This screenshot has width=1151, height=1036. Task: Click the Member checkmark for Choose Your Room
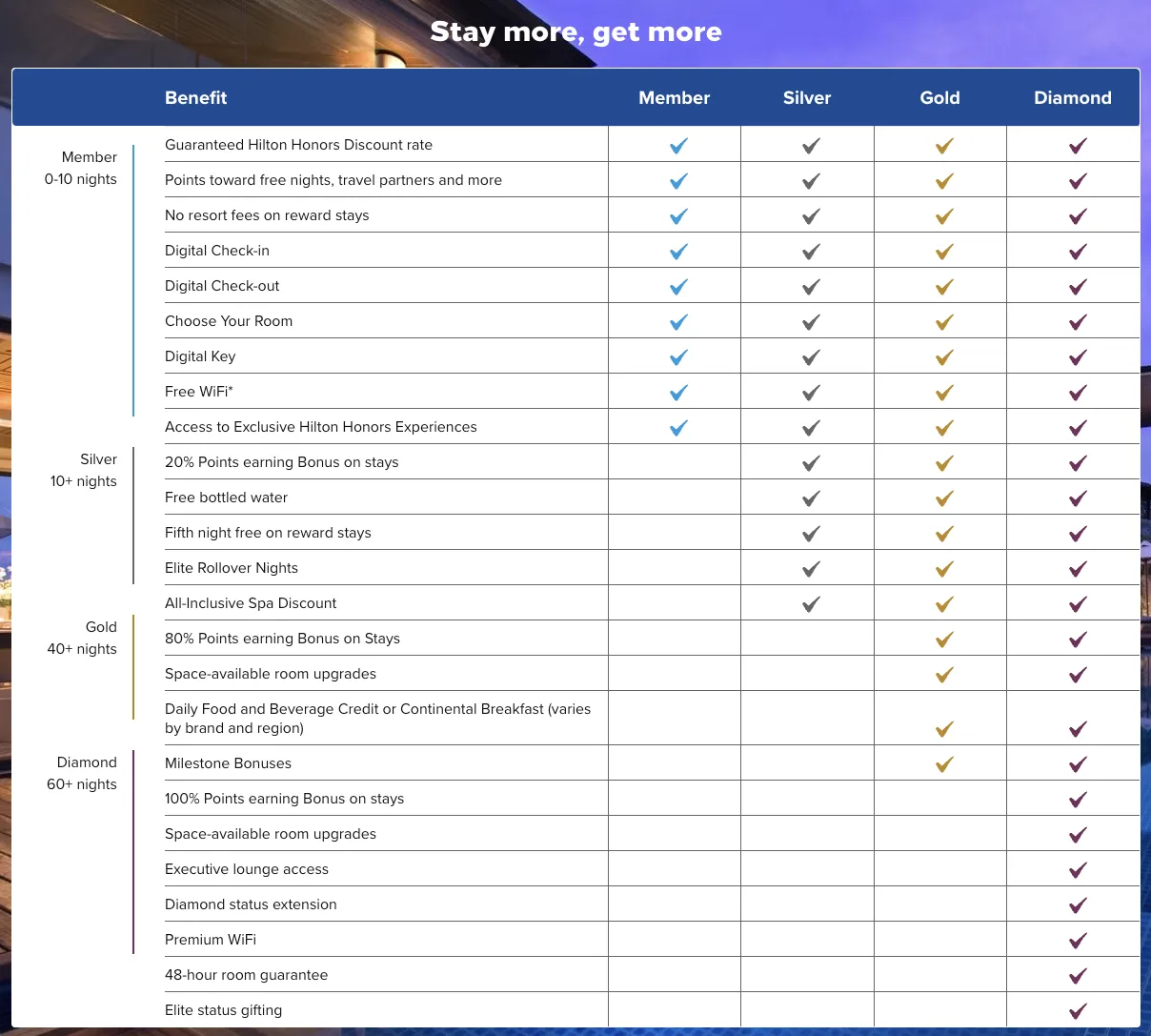click(x=678, y=322)
